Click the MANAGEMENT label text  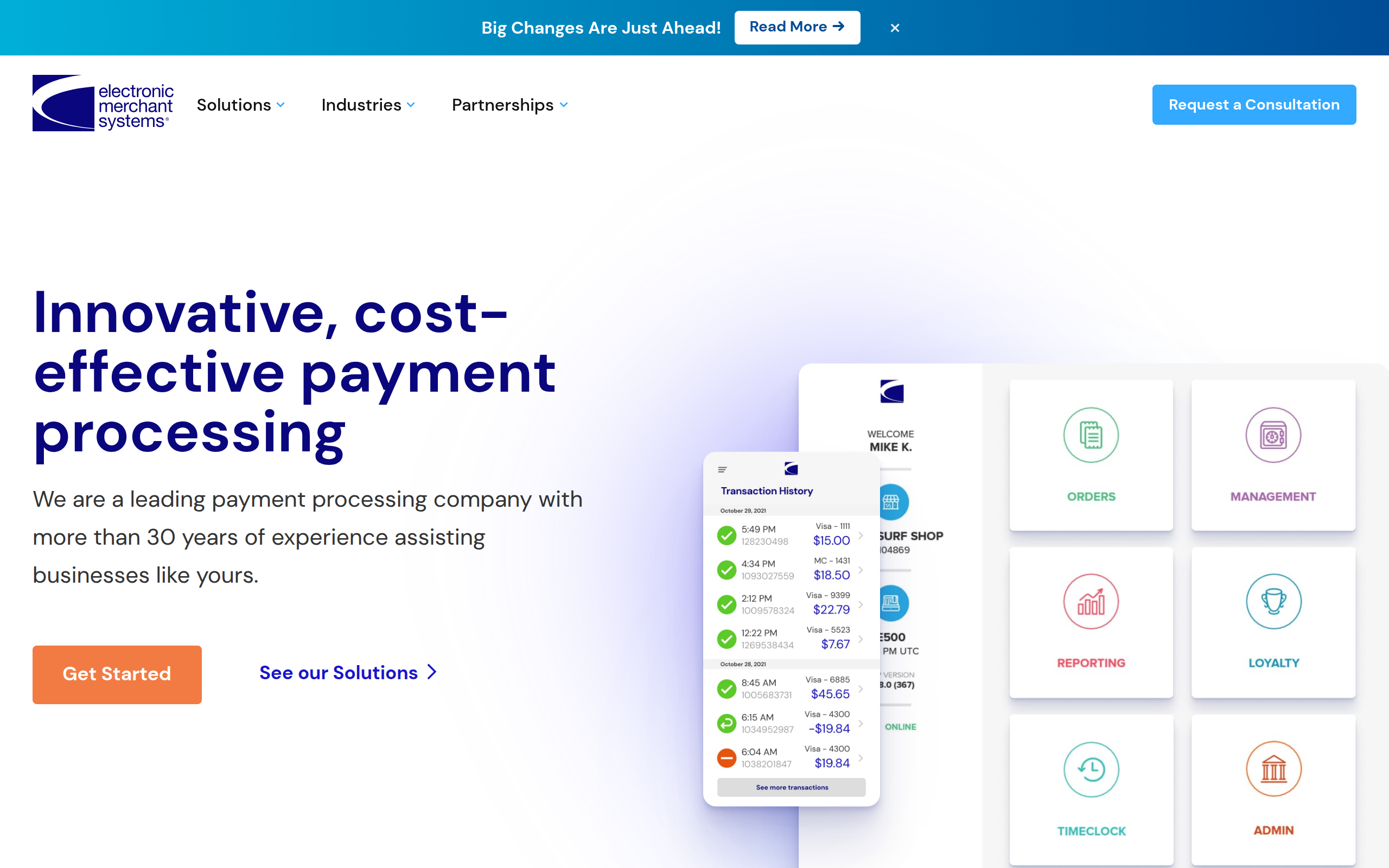(1272, 496)
